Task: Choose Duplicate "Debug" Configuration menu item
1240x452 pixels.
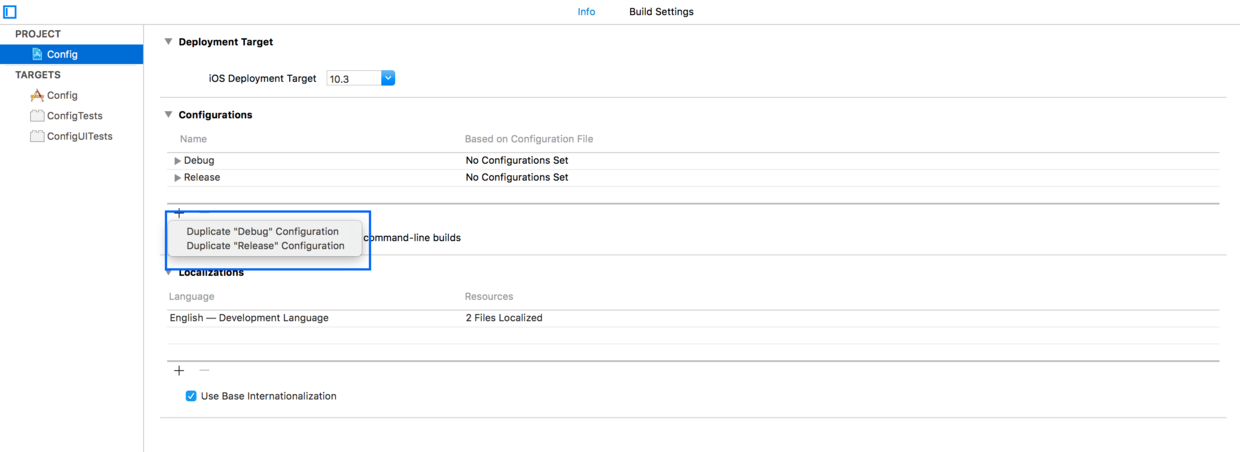Action: (x=263, y=231)
